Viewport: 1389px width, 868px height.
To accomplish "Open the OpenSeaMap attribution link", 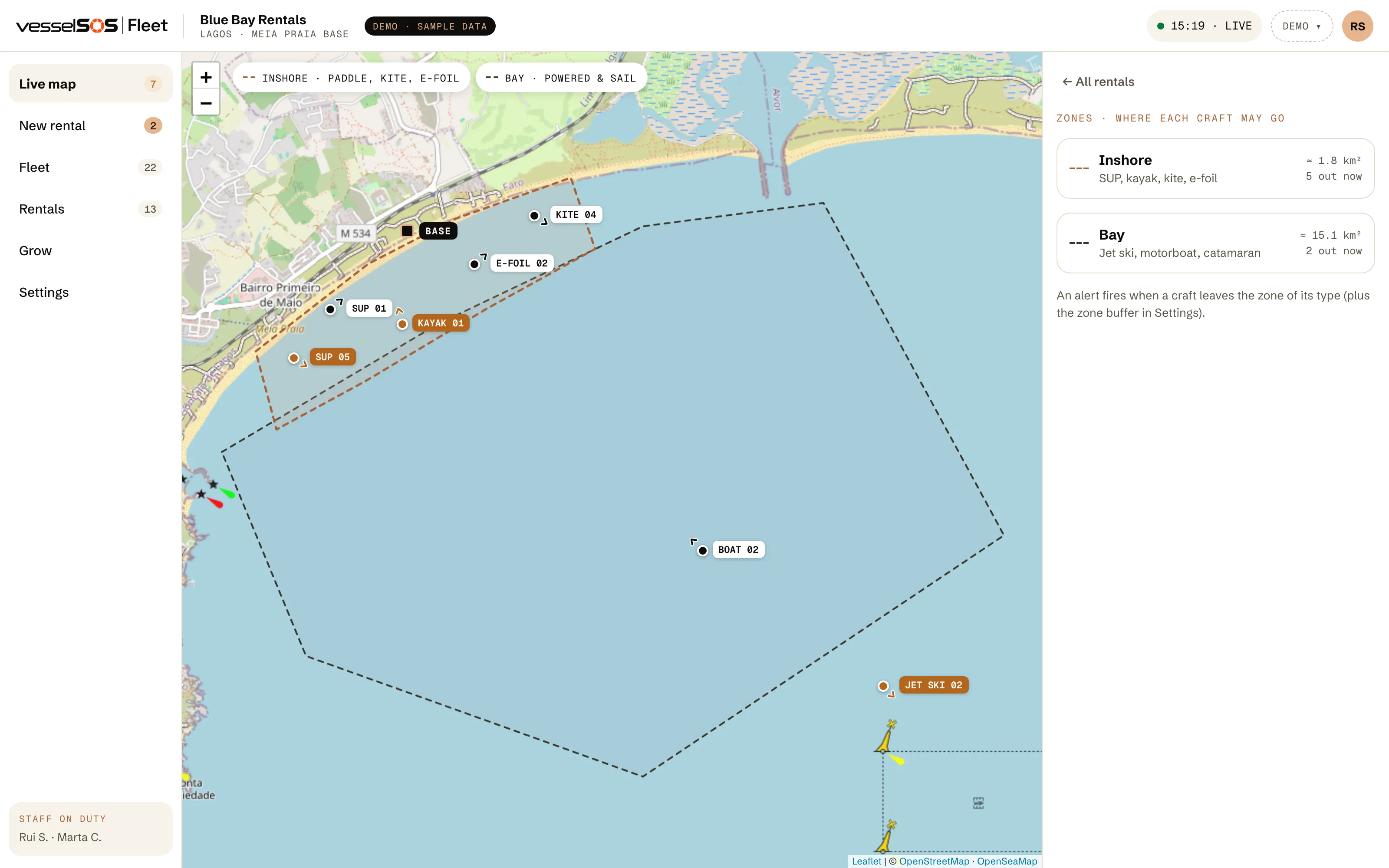I will click(x=1007, y=861).
